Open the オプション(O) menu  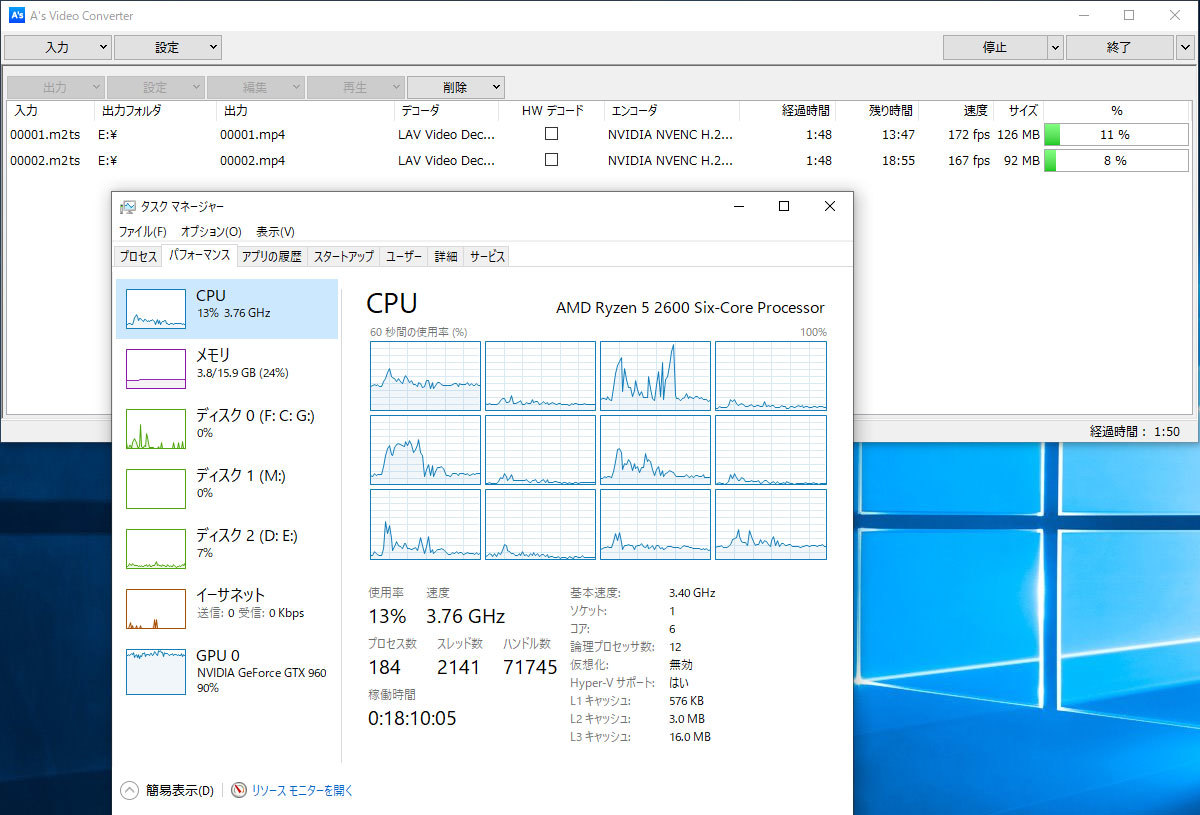tap(211, 231)
